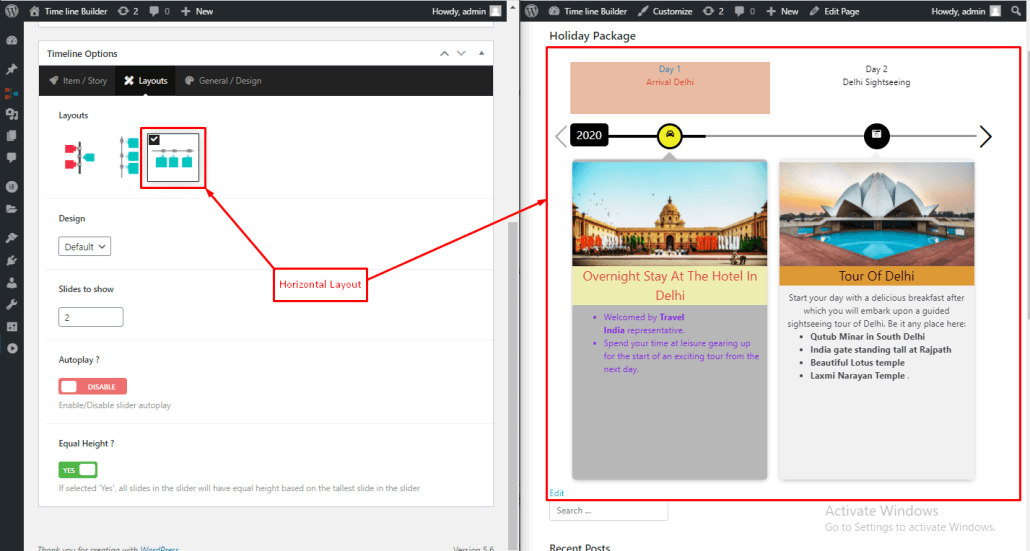Open Users icon in sidebar
The width and height of the screenshot is (1030, 551).
pos(12,282)
